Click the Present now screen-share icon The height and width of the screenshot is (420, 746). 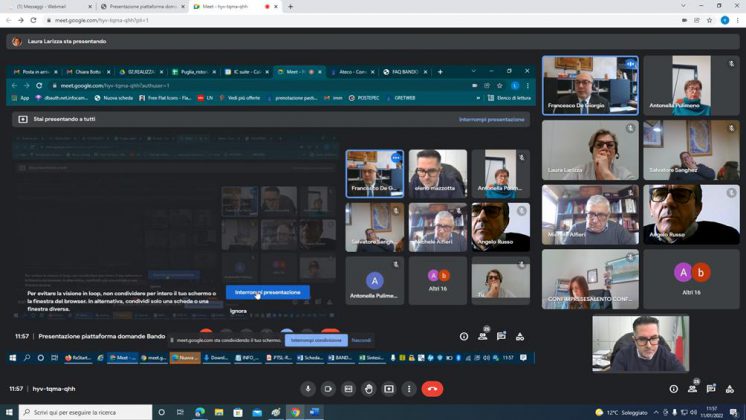[389, 389]
